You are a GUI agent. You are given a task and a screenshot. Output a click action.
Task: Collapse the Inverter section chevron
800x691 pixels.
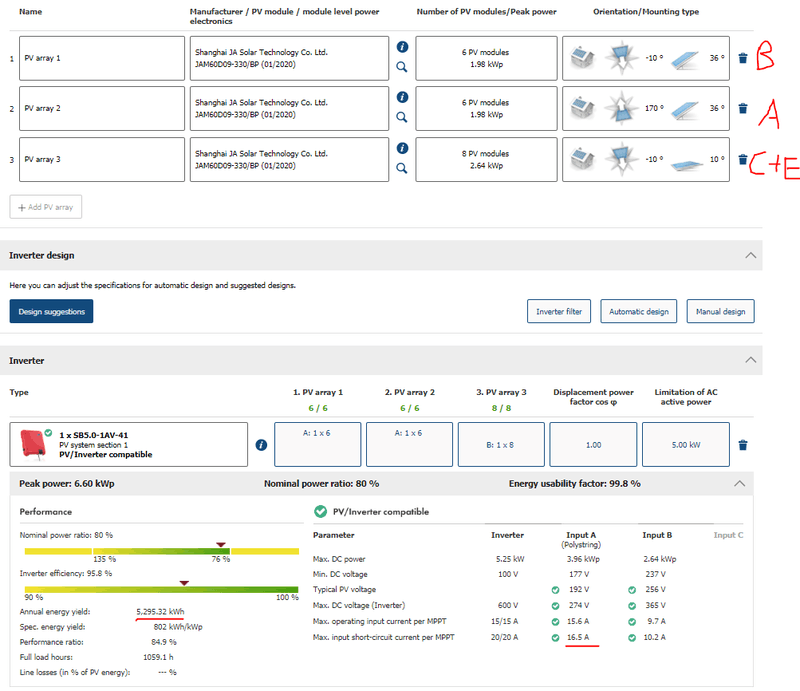click(751, 360)
